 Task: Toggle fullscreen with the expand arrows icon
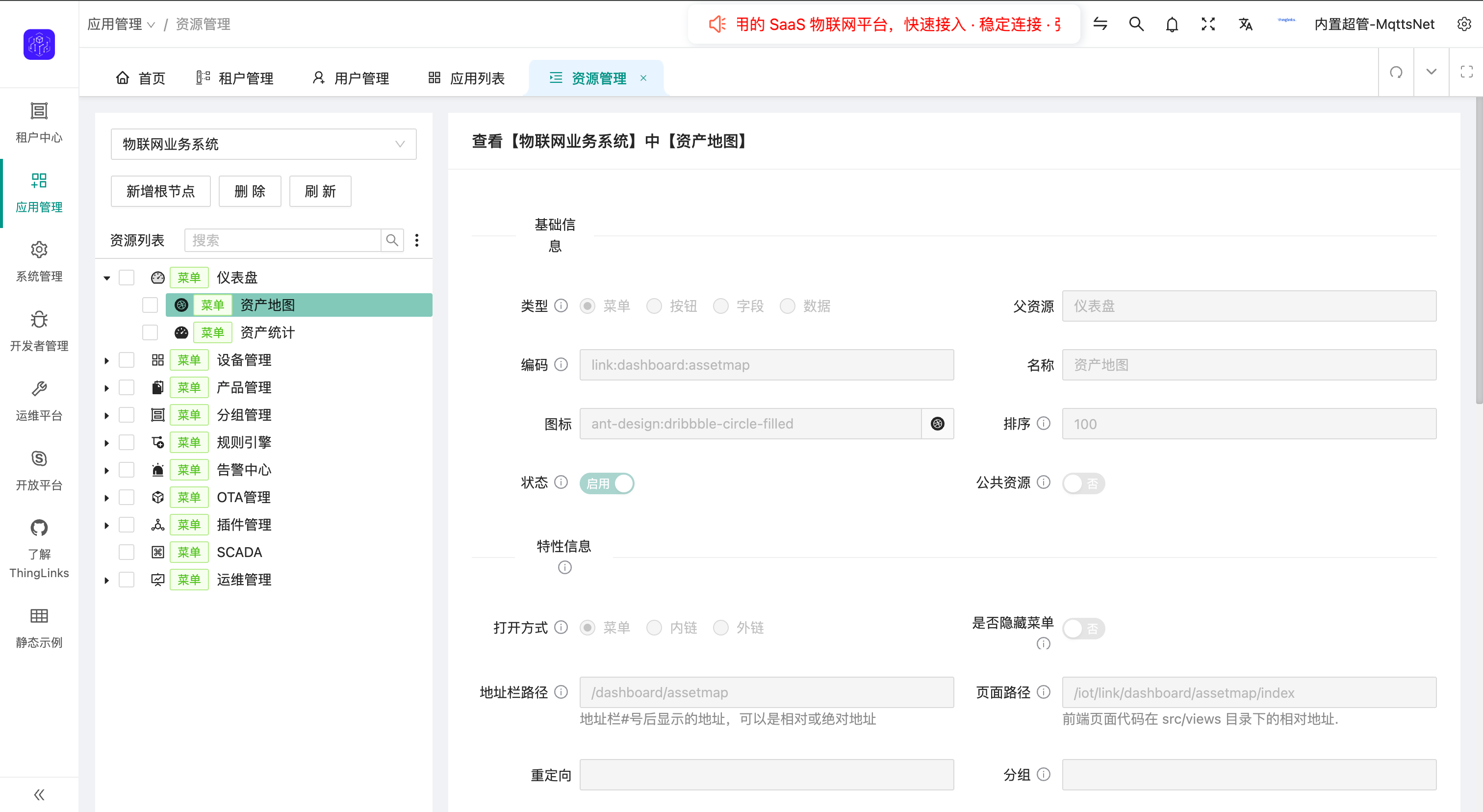click(1208, 24)
